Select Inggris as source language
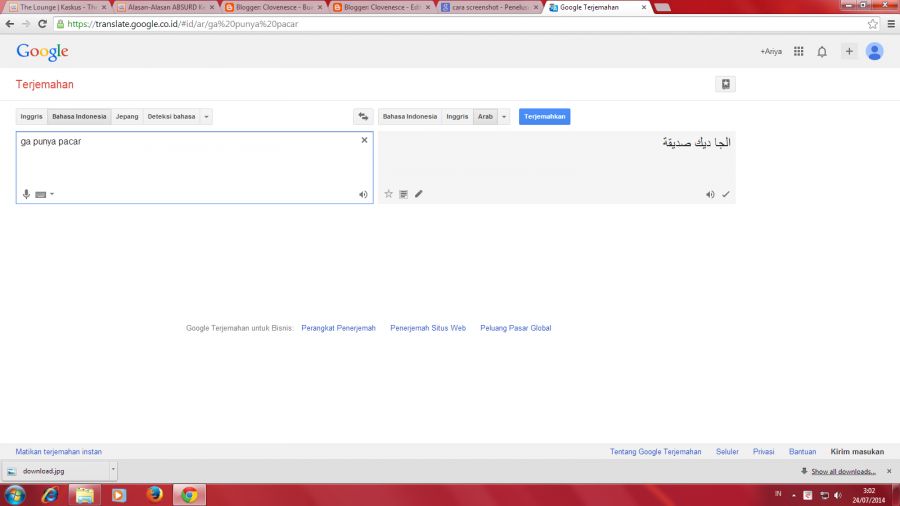This screenshot has height=506, width=900. coord(32,116)
